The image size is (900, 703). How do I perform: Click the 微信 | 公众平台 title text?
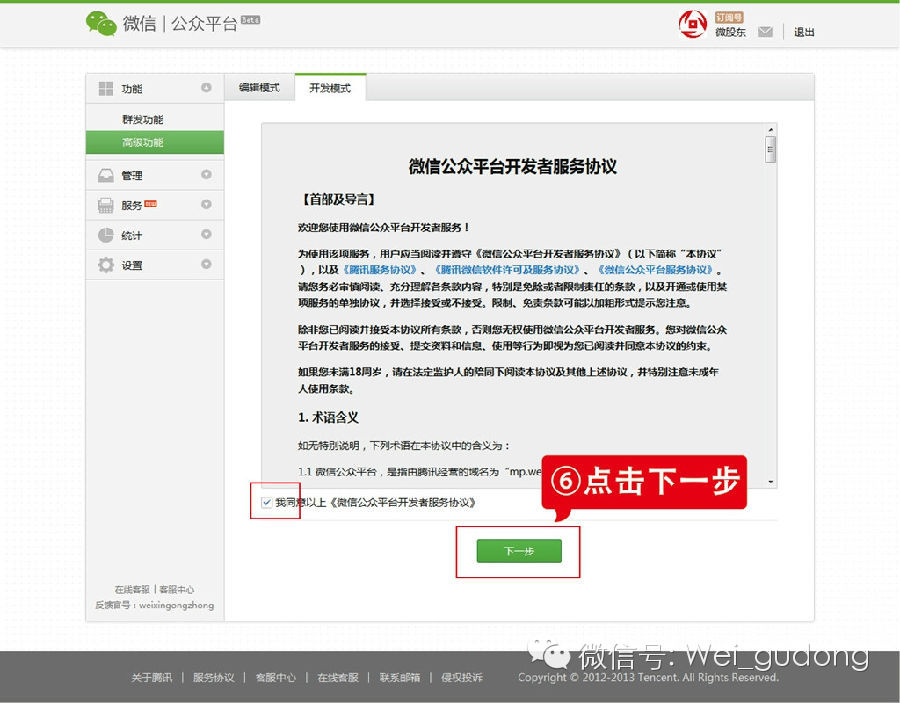[180, 24]
